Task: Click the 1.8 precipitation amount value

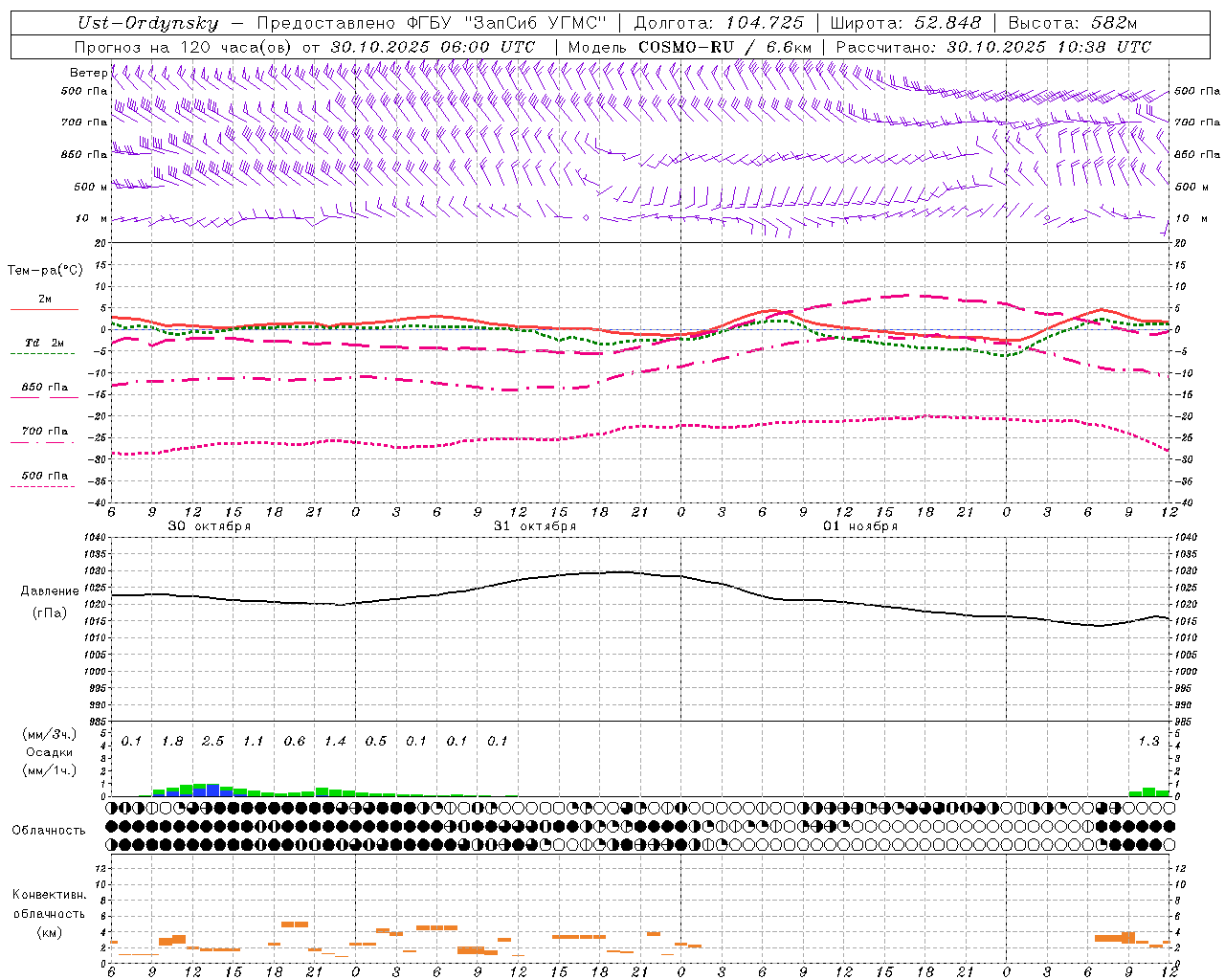Action: pyautogui.click(x=172, y=742)
